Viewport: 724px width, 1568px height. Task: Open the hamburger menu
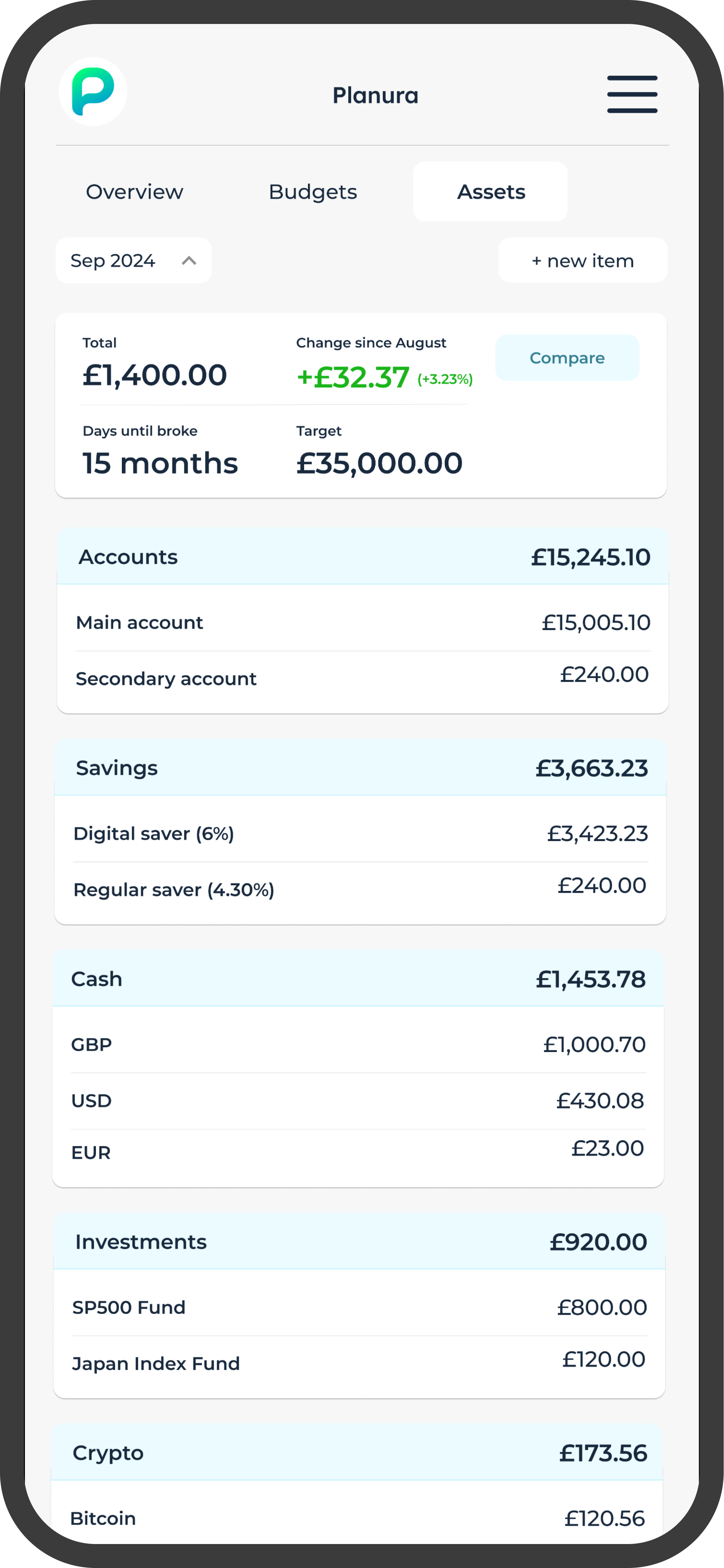coord(632,94)
